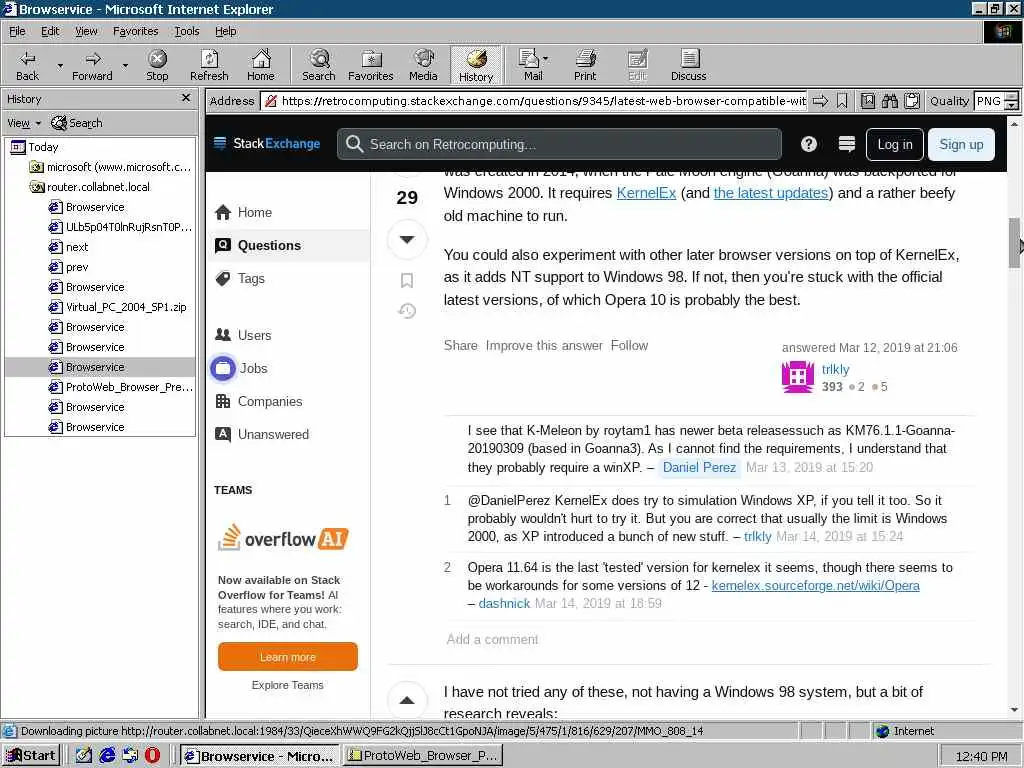This screenshot has width=1024, height=768.
Task: Click the 'Add a comment' link
Action: pyautogui.click(x=492, y=639)
